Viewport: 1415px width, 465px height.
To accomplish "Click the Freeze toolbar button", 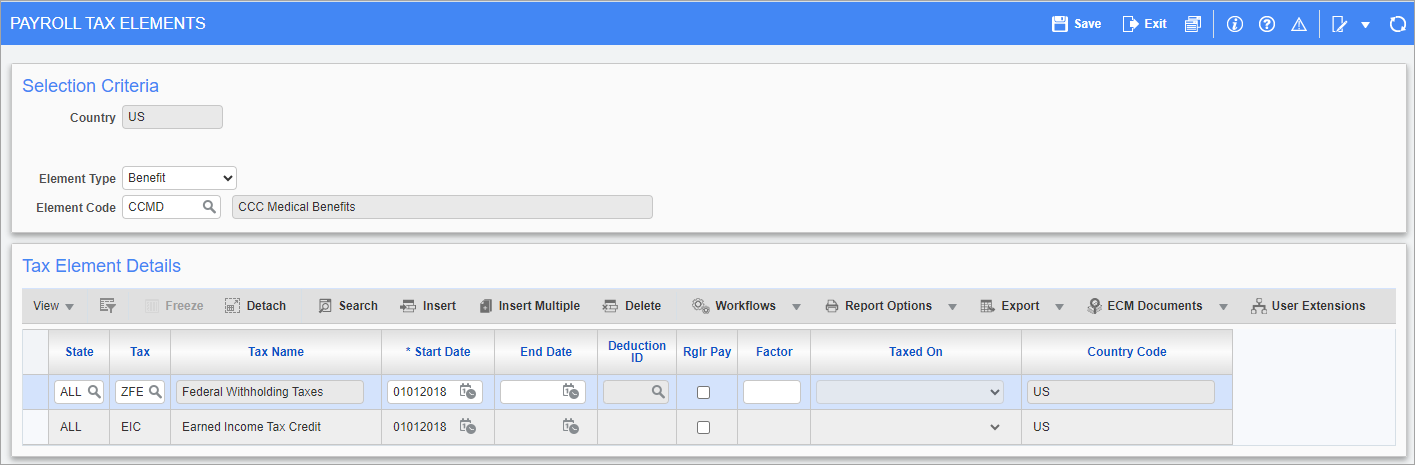I will coord(174,306).
